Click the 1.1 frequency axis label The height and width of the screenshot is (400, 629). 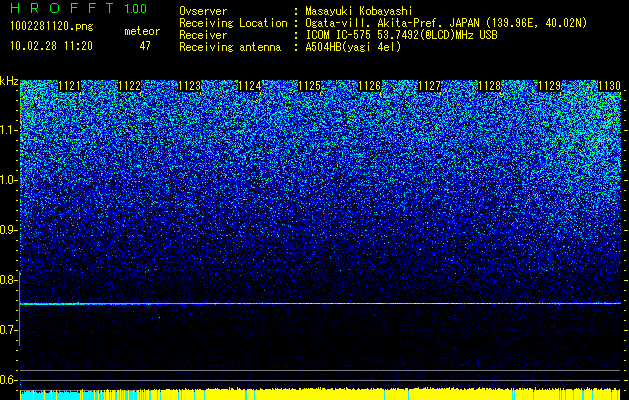[x=8, y=130]
